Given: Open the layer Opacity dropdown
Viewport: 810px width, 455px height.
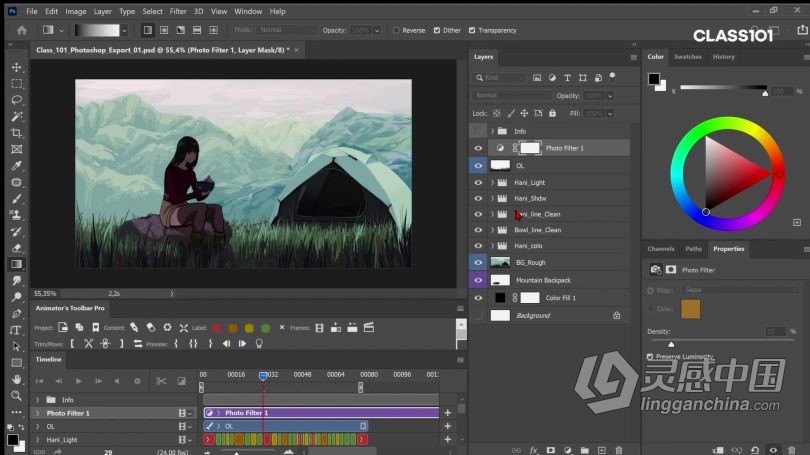Looking at the screenshot, I should [610, 96].
